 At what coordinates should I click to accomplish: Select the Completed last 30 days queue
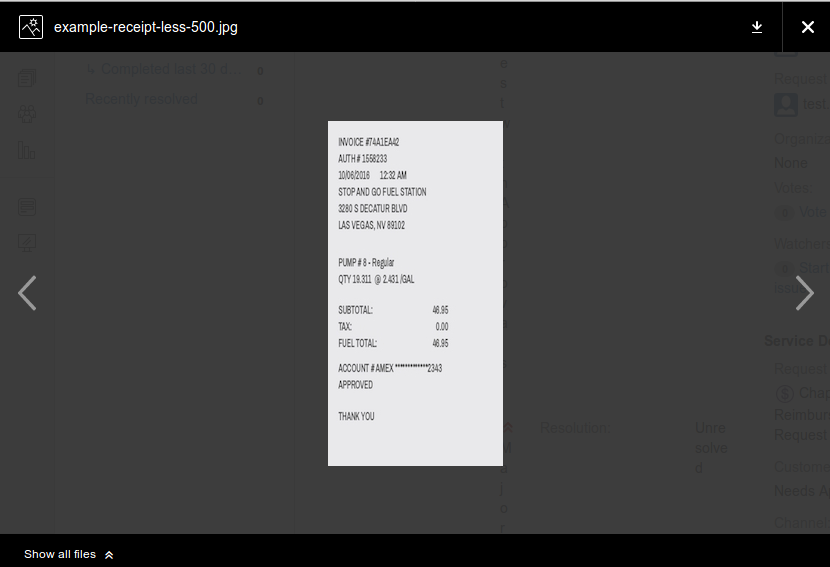(170, 69)
